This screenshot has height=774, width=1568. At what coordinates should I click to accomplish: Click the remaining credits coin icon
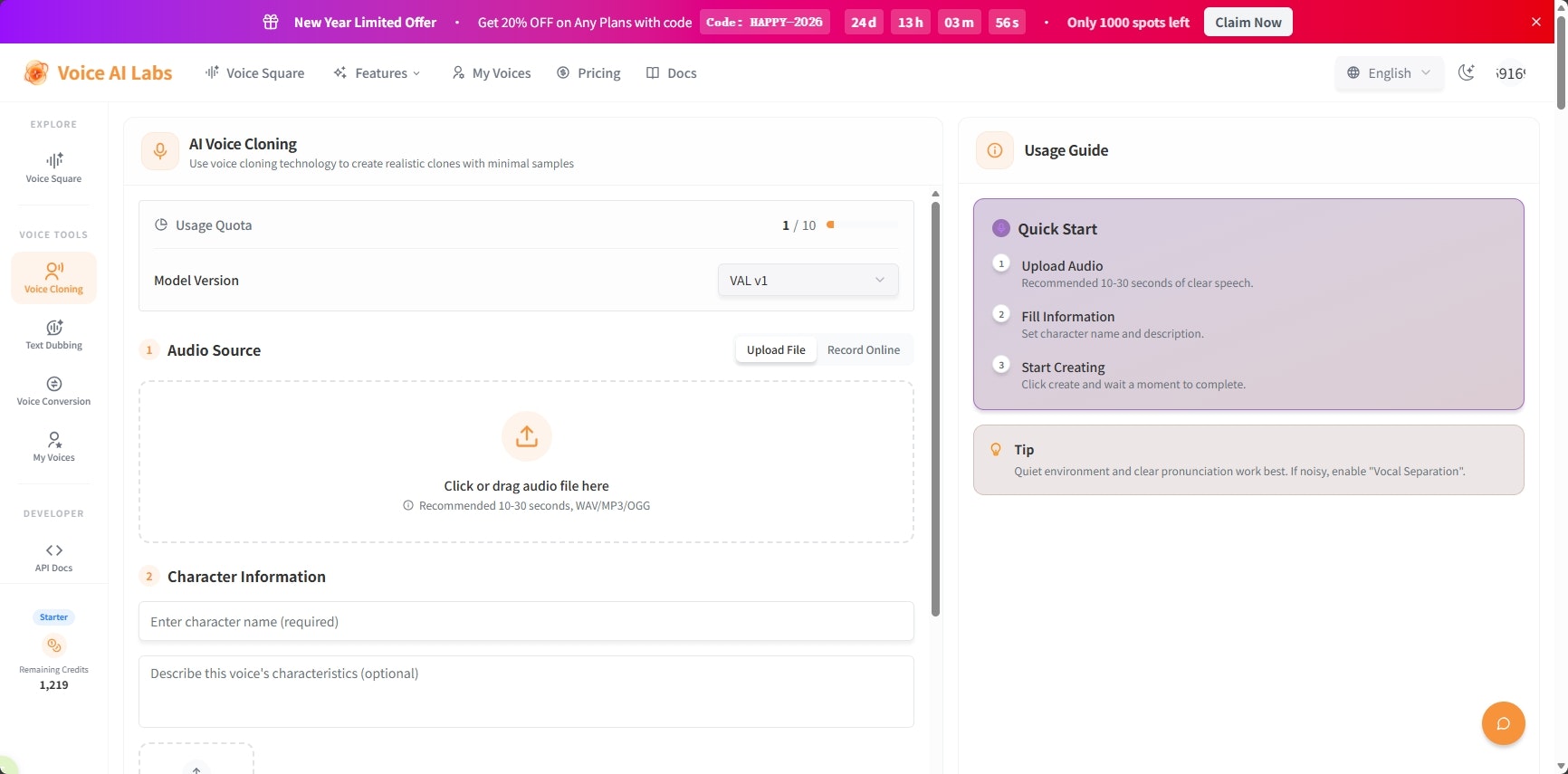coord(53,645)
